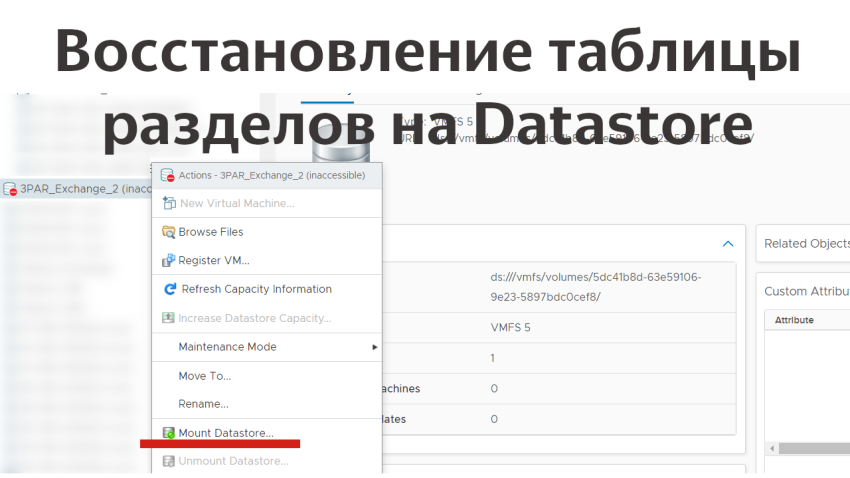
Task: Click the Attribute column header
Action: click(x=794, y=320)
